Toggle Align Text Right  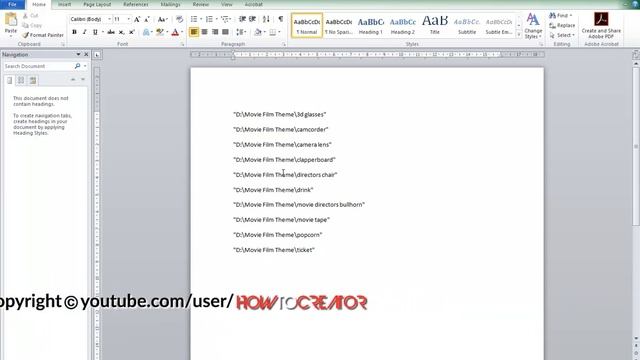pyautogui.click(x=215, y=32)
